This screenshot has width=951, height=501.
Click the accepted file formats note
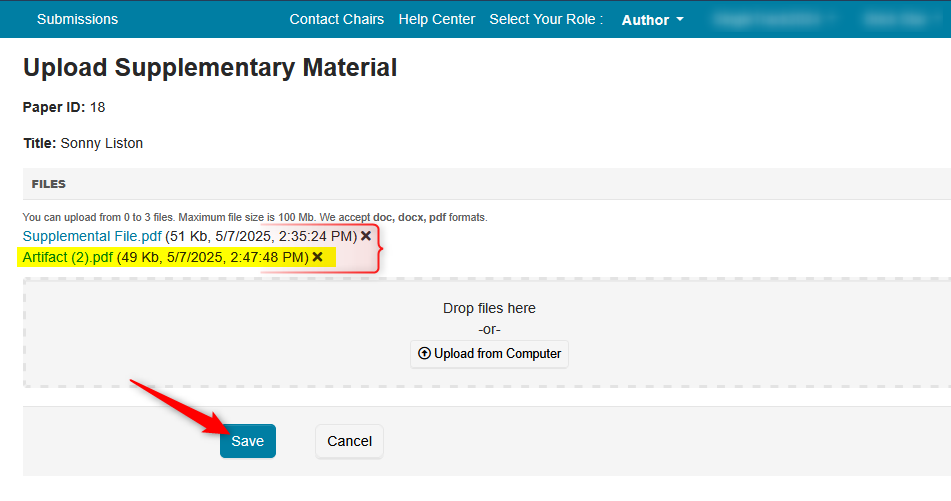(x=255, y=217)
